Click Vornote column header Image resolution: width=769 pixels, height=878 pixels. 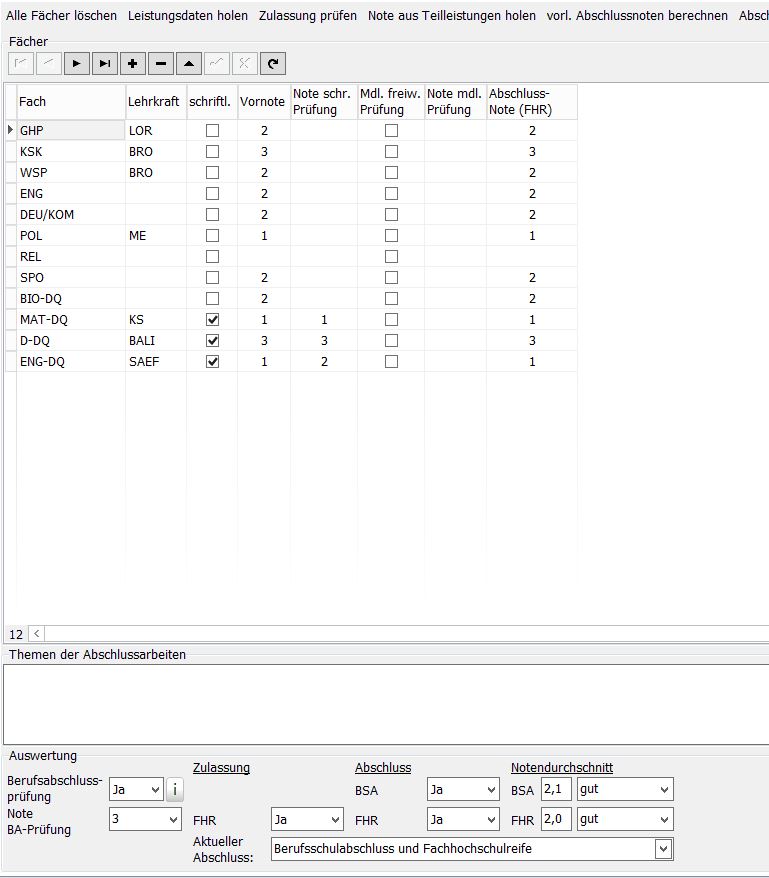(x=264, y=102)
